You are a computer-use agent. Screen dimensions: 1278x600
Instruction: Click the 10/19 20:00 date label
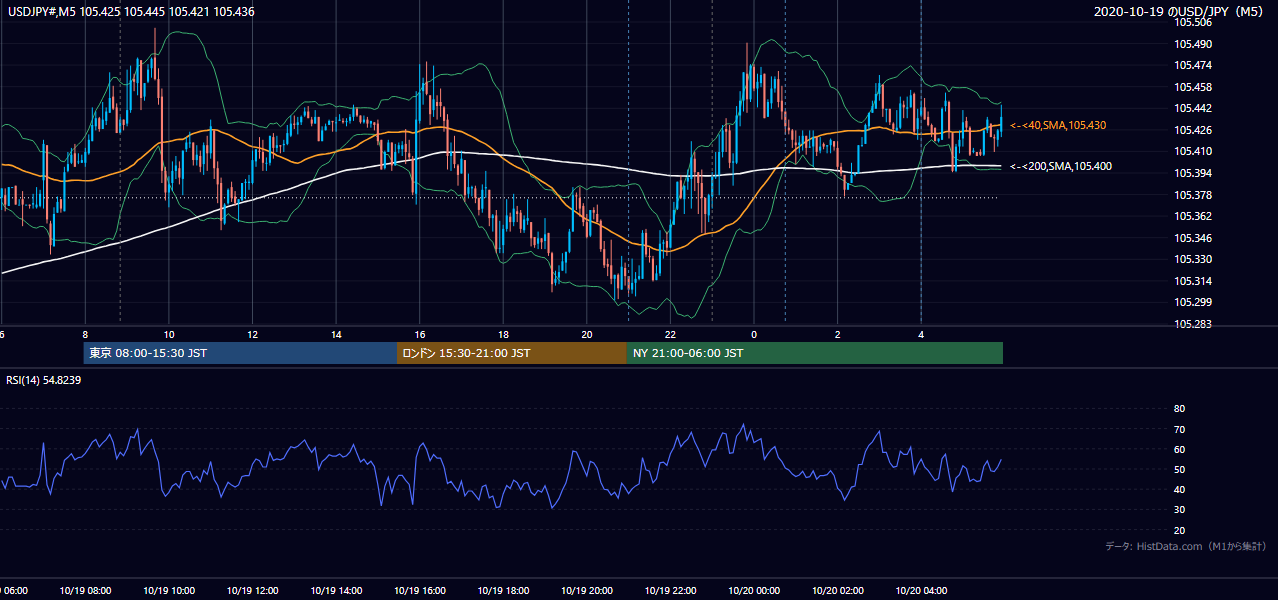[x=587, y=591]
